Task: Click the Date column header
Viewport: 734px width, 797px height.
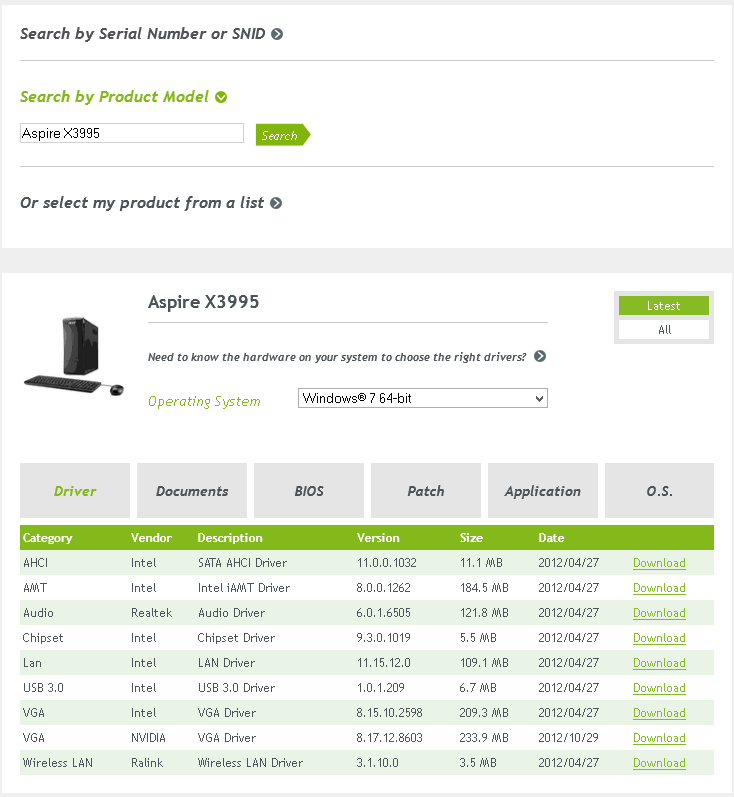Action: click(551, 538)
